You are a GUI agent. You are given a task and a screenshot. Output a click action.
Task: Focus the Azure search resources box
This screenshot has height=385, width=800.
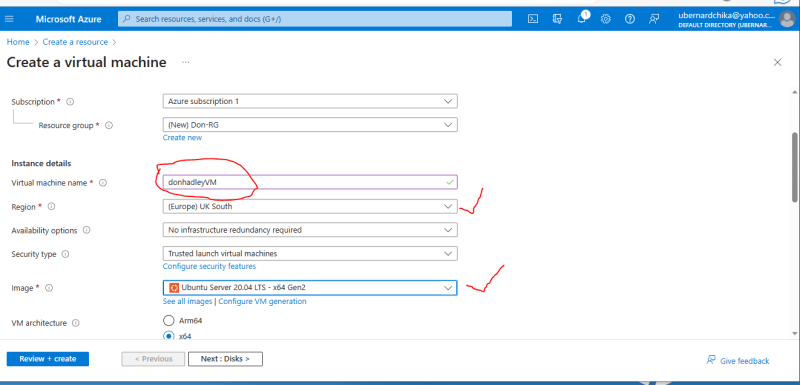tap(315, 19)
